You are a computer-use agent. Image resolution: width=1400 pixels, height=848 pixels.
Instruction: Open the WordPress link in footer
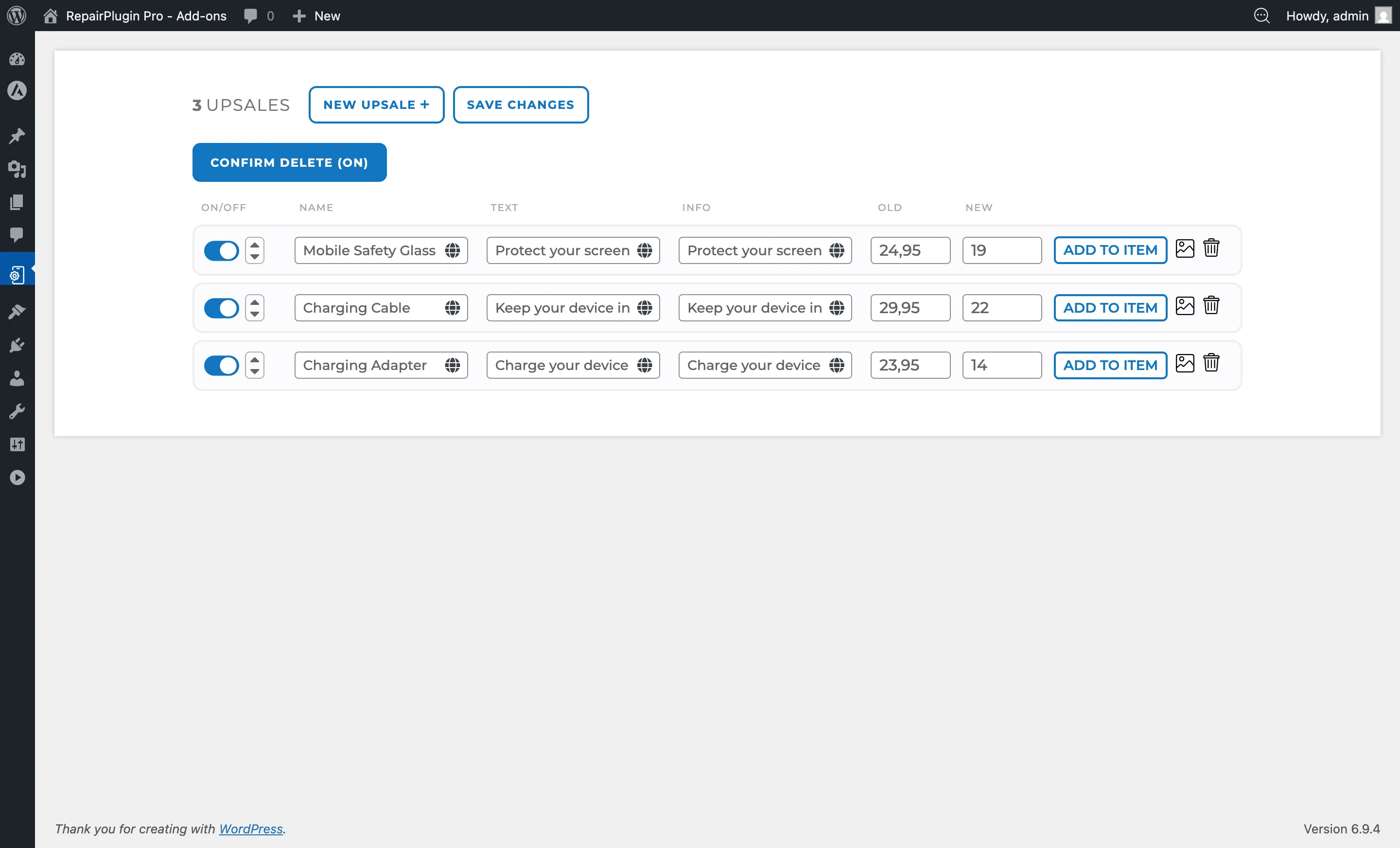pos(250,829)
